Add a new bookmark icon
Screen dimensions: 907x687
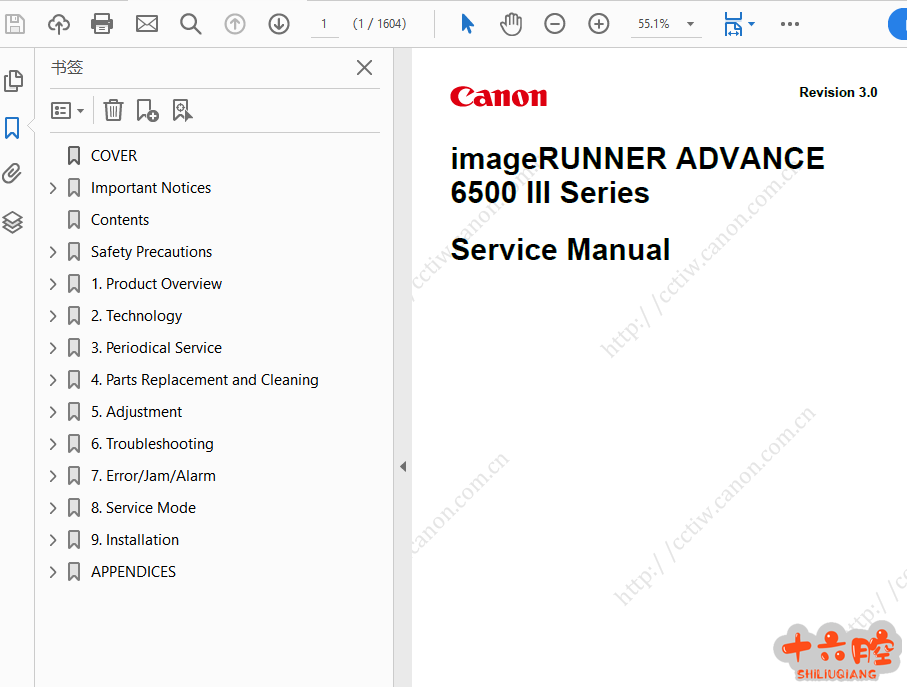[147, 110]
